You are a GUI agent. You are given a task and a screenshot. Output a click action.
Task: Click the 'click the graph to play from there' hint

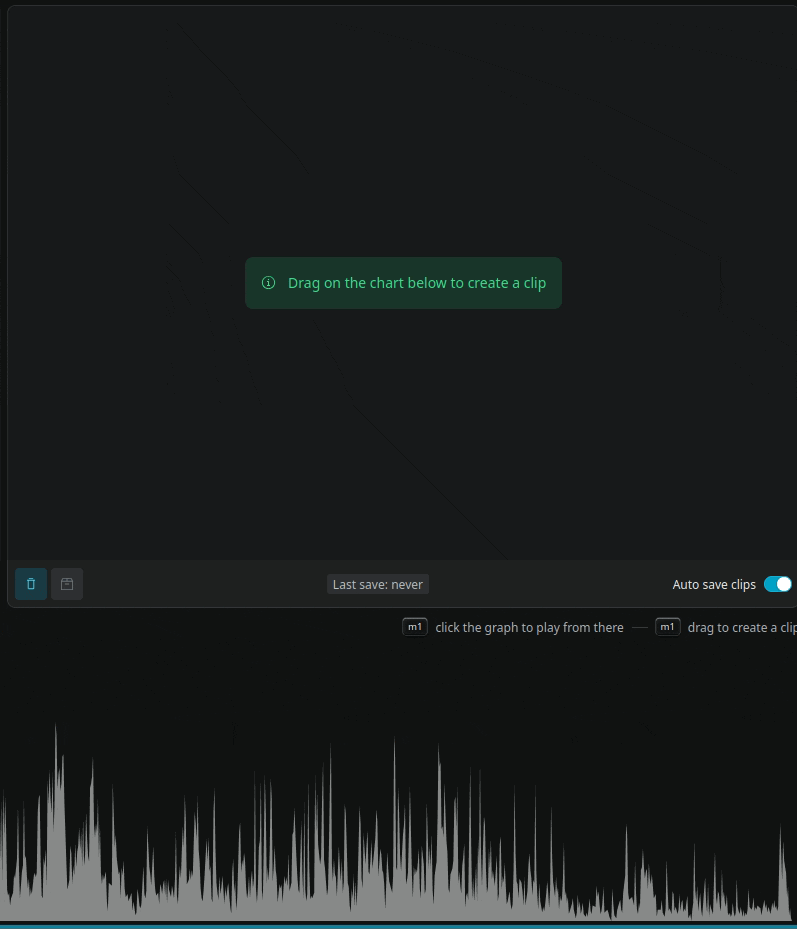pyautogui.click(x=529, y=627)
